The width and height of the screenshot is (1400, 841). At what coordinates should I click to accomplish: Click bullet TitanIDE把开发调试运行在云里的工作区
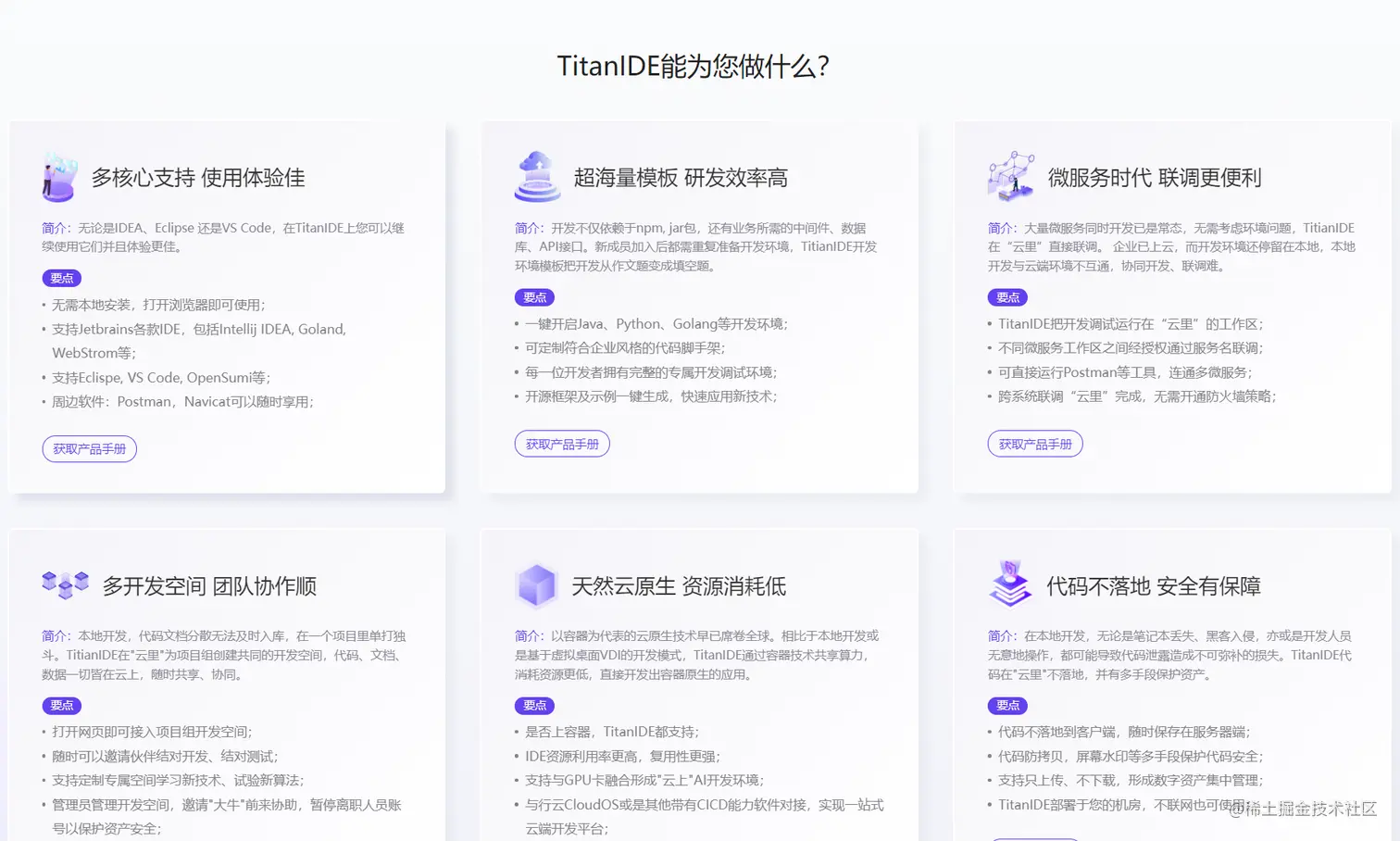tap(1131, 324)
